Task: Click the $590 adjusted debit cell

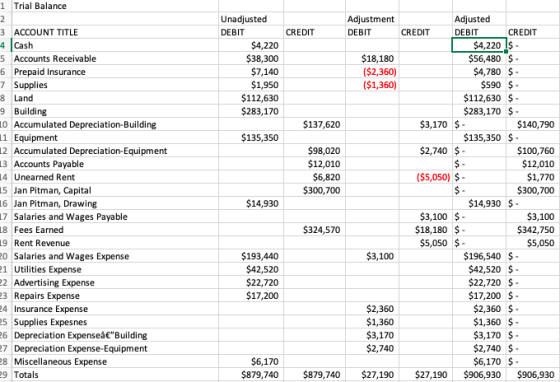Action: click(x=479, y=85)
